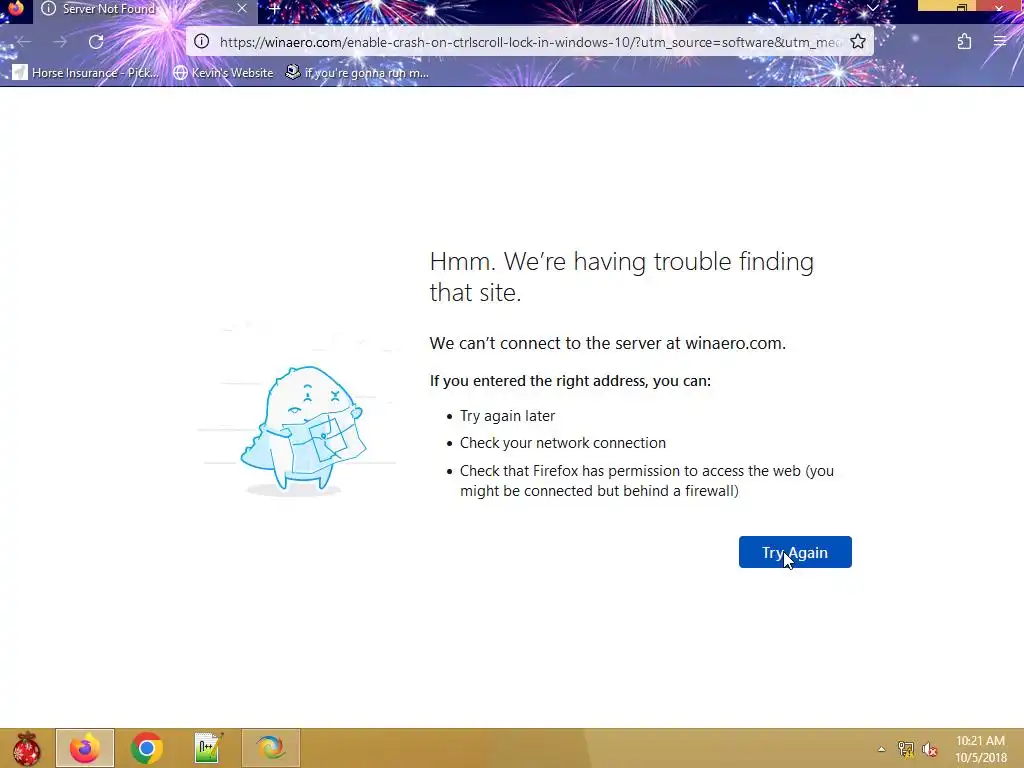
Task: Click the 'Try again later' bullet text
Action: click(x=507, y=416)
